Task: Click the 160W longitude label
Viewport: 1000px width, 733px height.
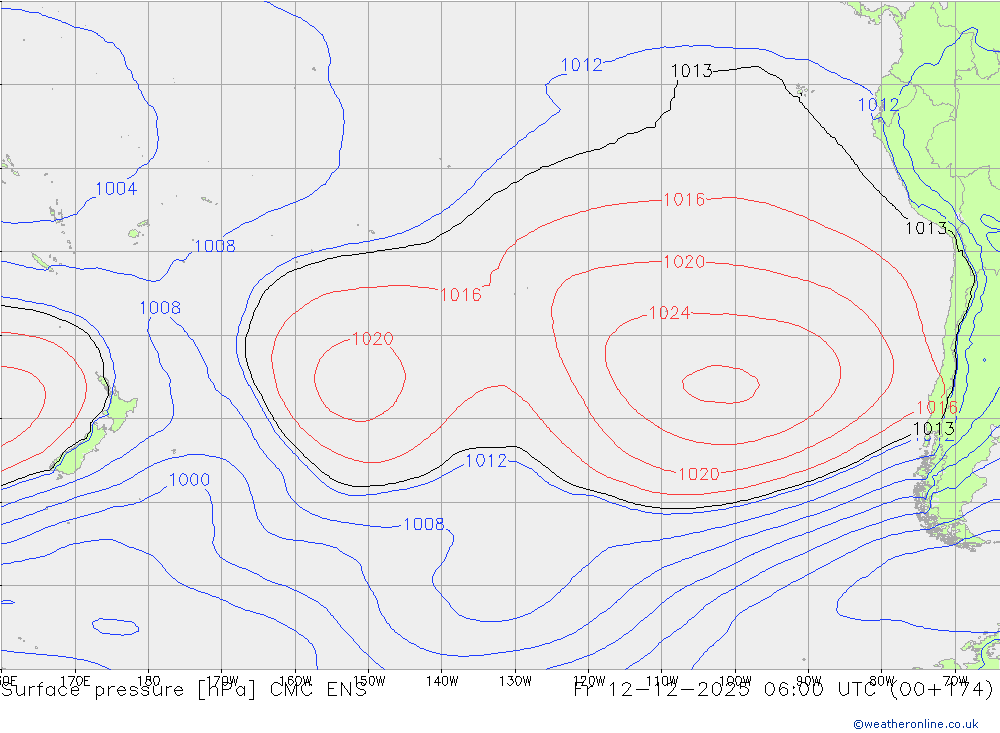Action: point(295,681)
